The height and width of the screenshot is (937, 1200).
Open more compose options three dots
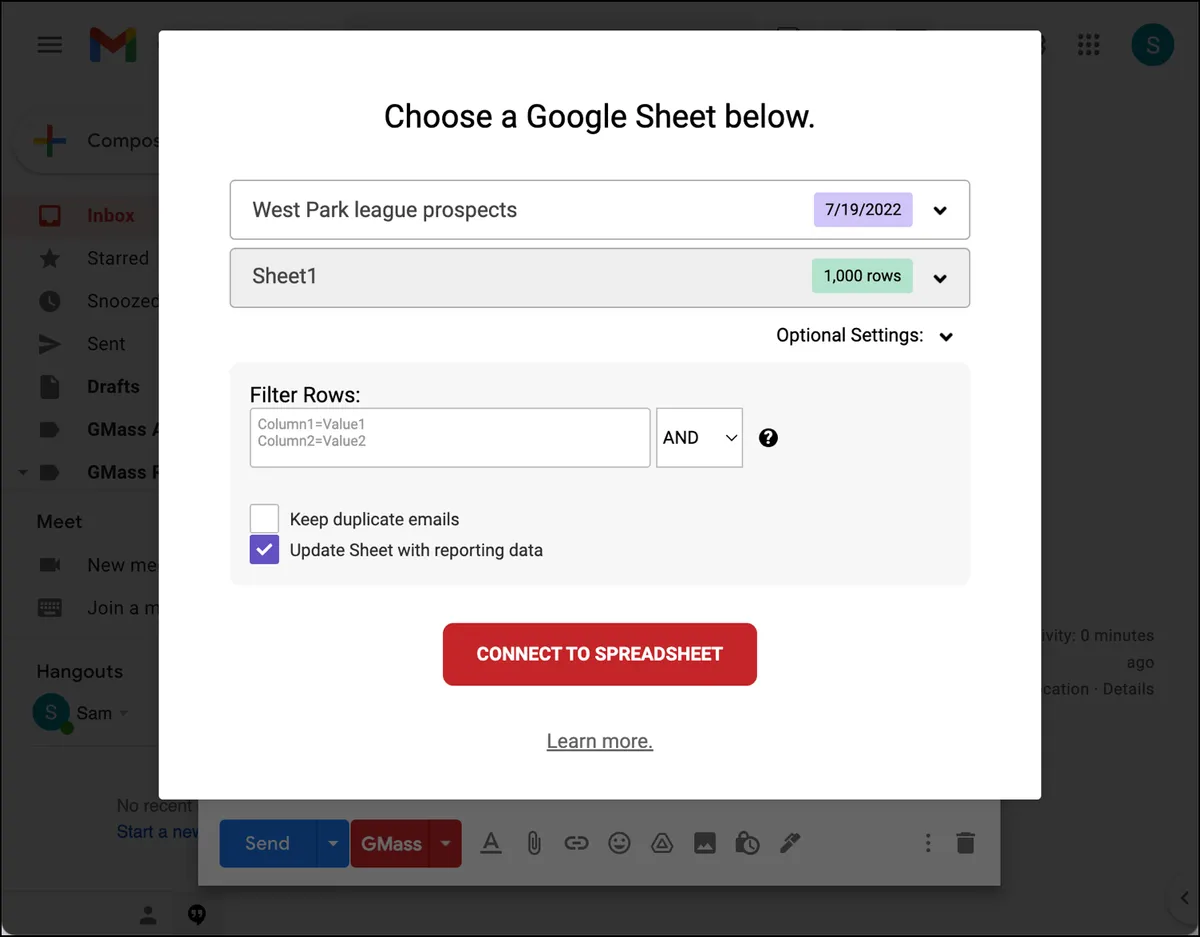pos(928,844)
